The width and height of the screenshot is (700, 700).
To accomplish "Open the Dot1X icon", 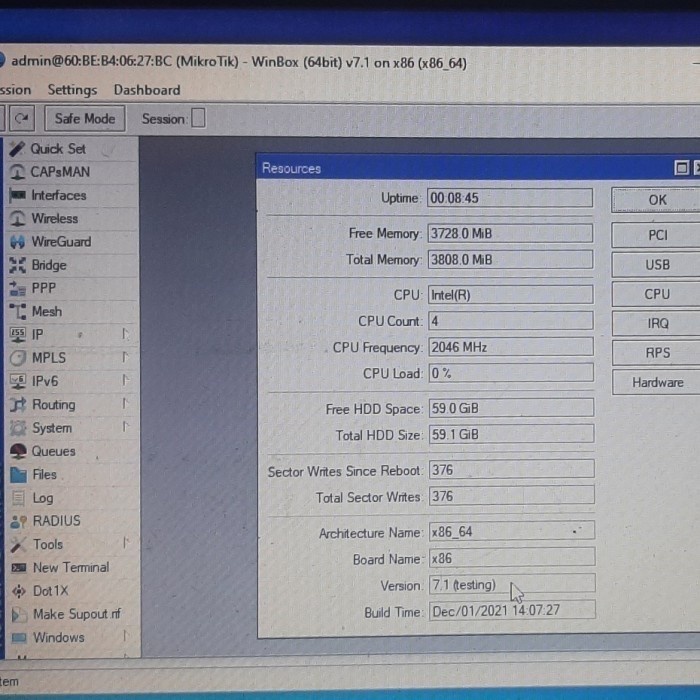I will (x=19, y=592).
